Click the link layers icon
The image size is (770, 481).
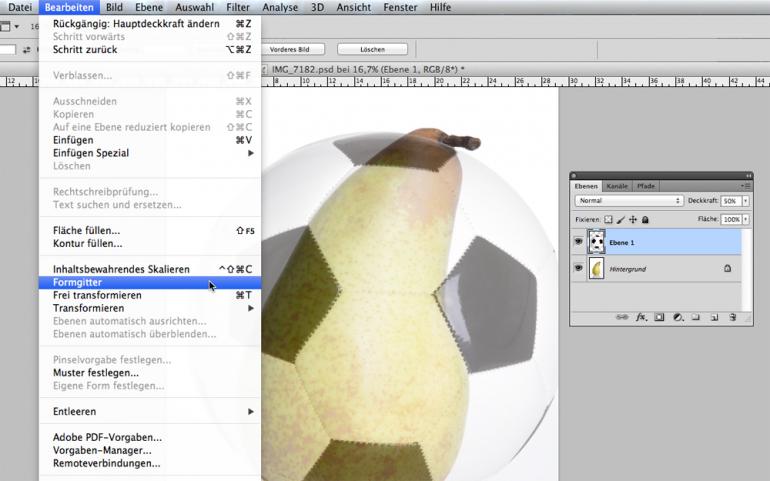(622, 317)
